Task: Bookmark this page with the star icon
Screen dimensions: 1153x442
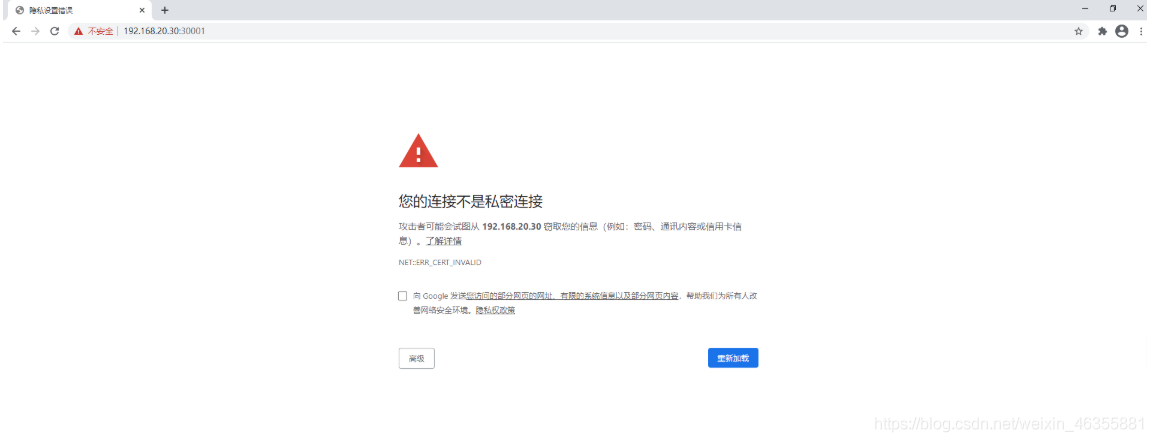Action: (1079, 31)
